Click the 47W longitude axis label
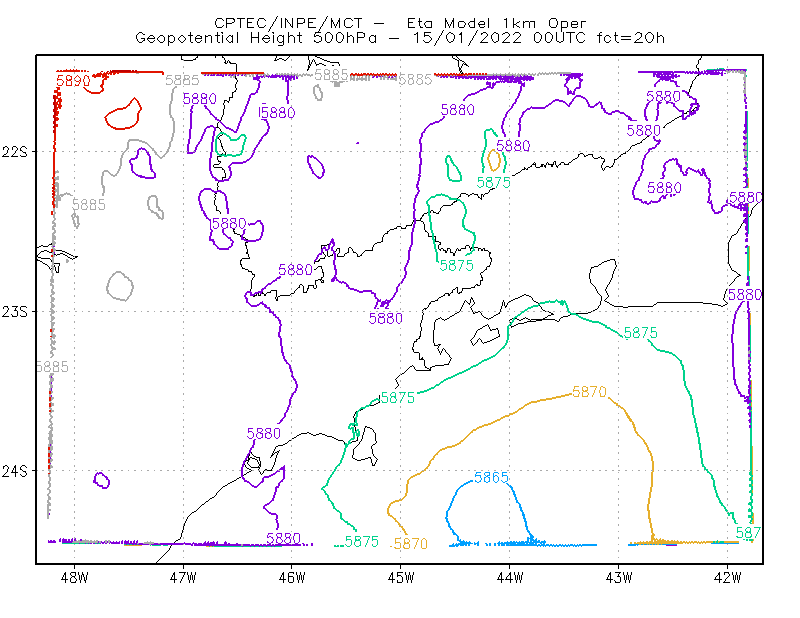 click(x=183, y=578)
